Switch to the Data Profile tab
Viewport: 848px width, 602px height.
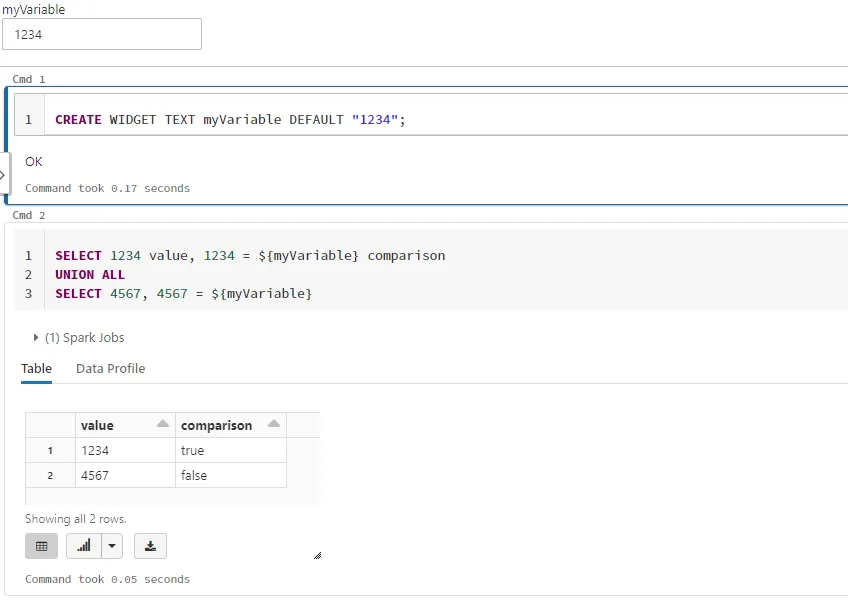click(x=110, y=368)
